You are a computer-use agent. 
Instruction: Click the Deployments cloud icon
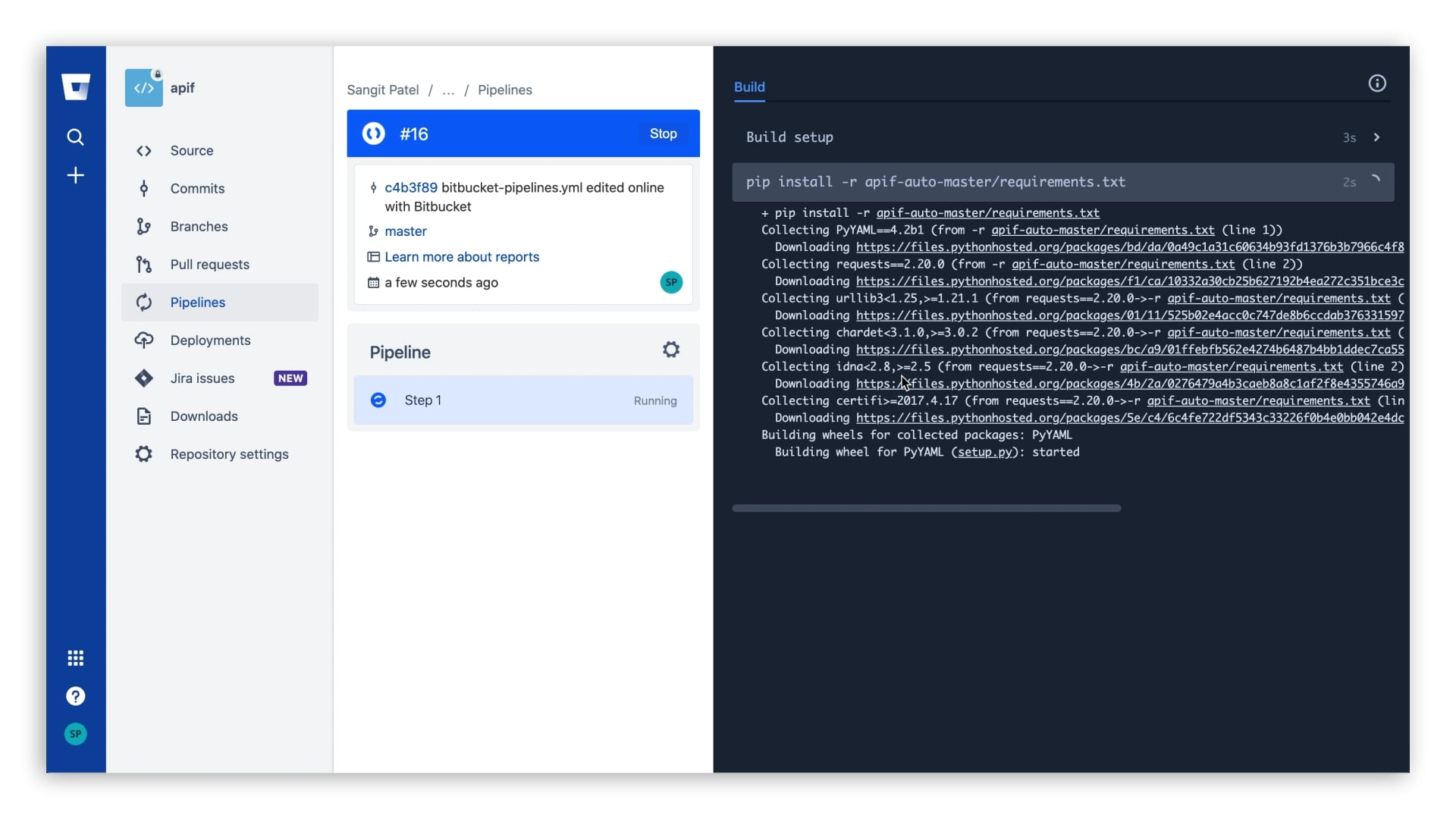coord(144,340)
